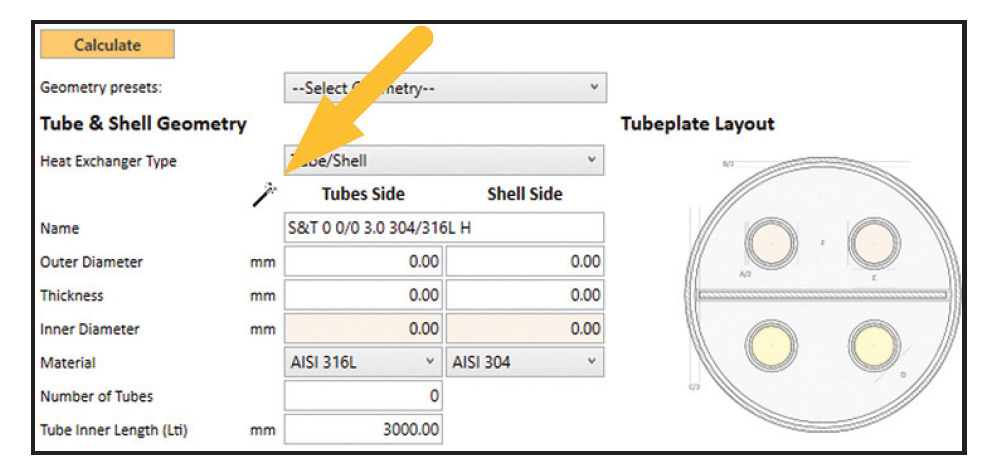
Task: Click upper-left tube circle in layout
Action: pyautogui.click(x=771, y=241)
